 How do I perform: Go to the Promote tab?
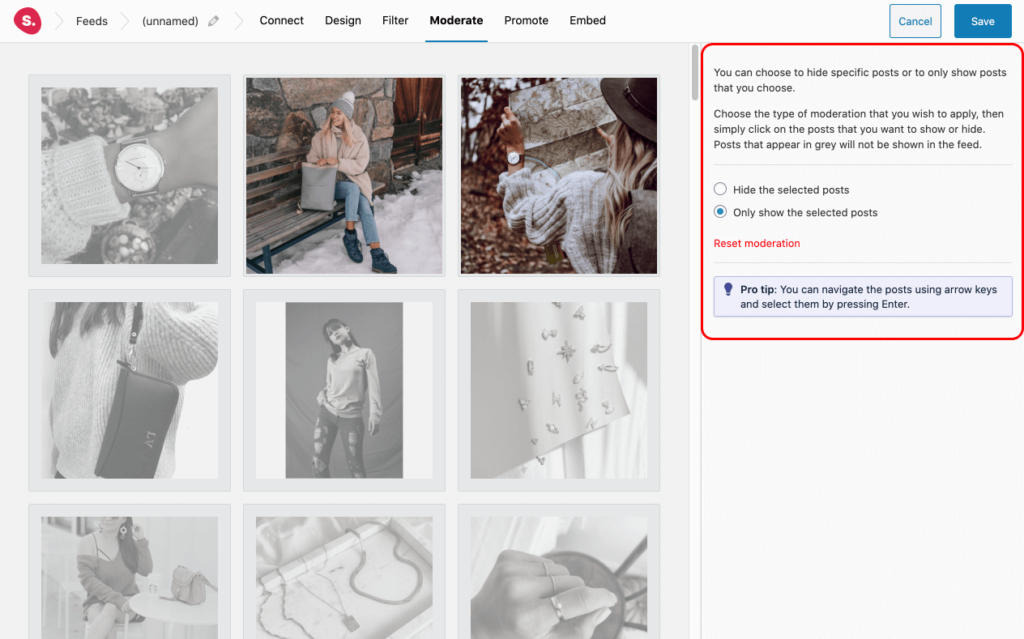coord(526,20)
